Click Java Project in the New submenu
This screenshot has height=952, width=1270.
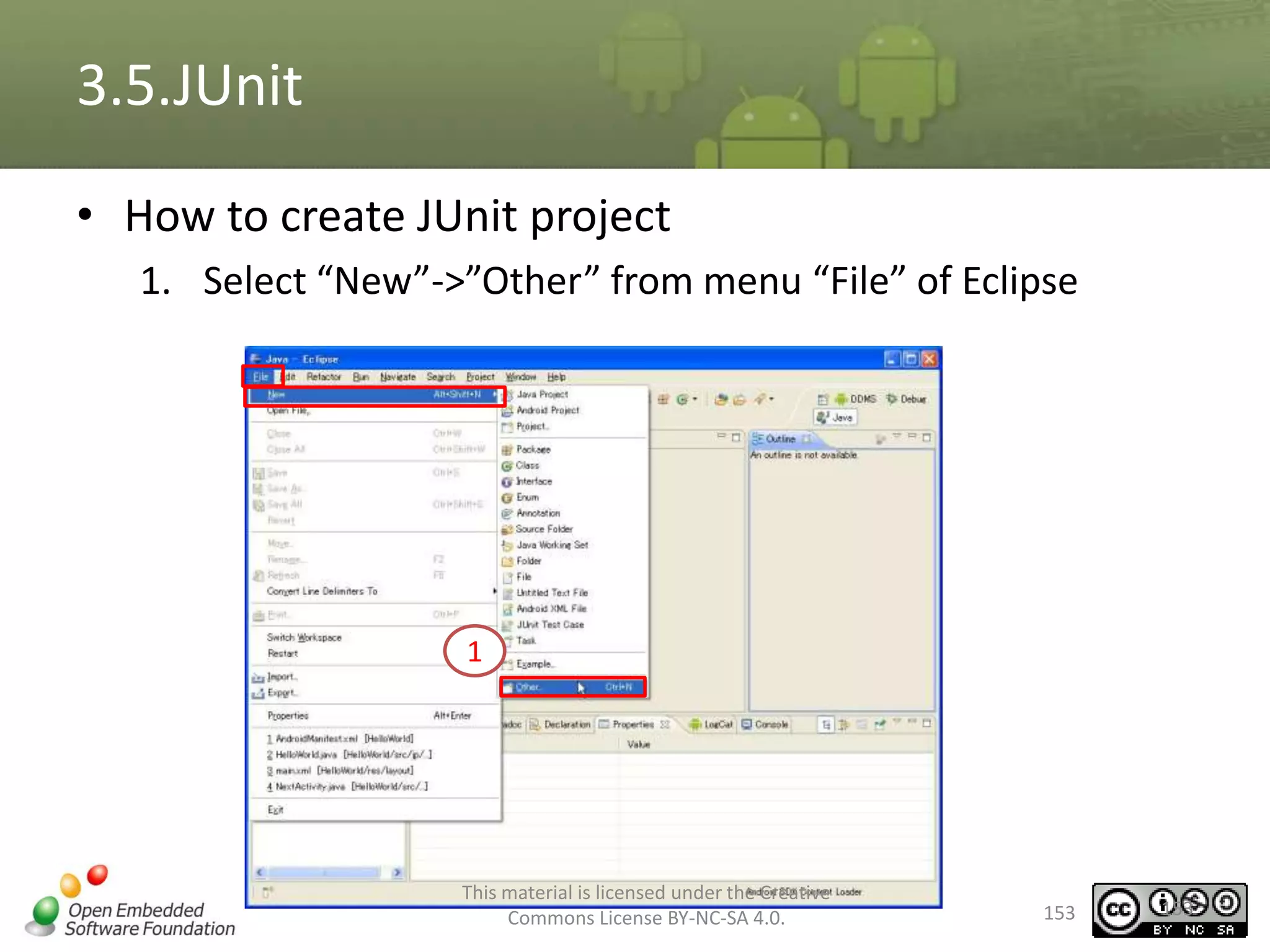click(573, 394)
